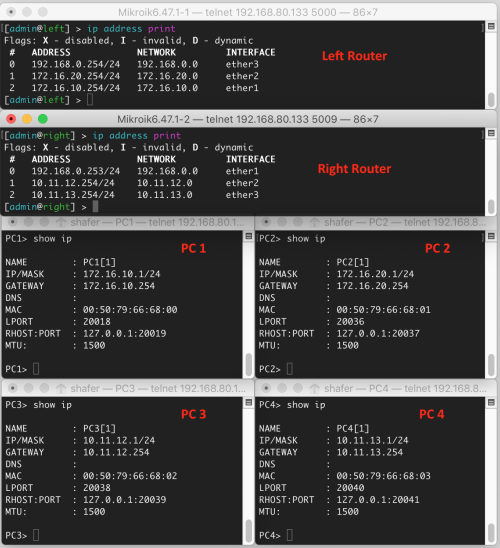Click the scrollbar thumb in PC1 terminal

tap(249, 365)
